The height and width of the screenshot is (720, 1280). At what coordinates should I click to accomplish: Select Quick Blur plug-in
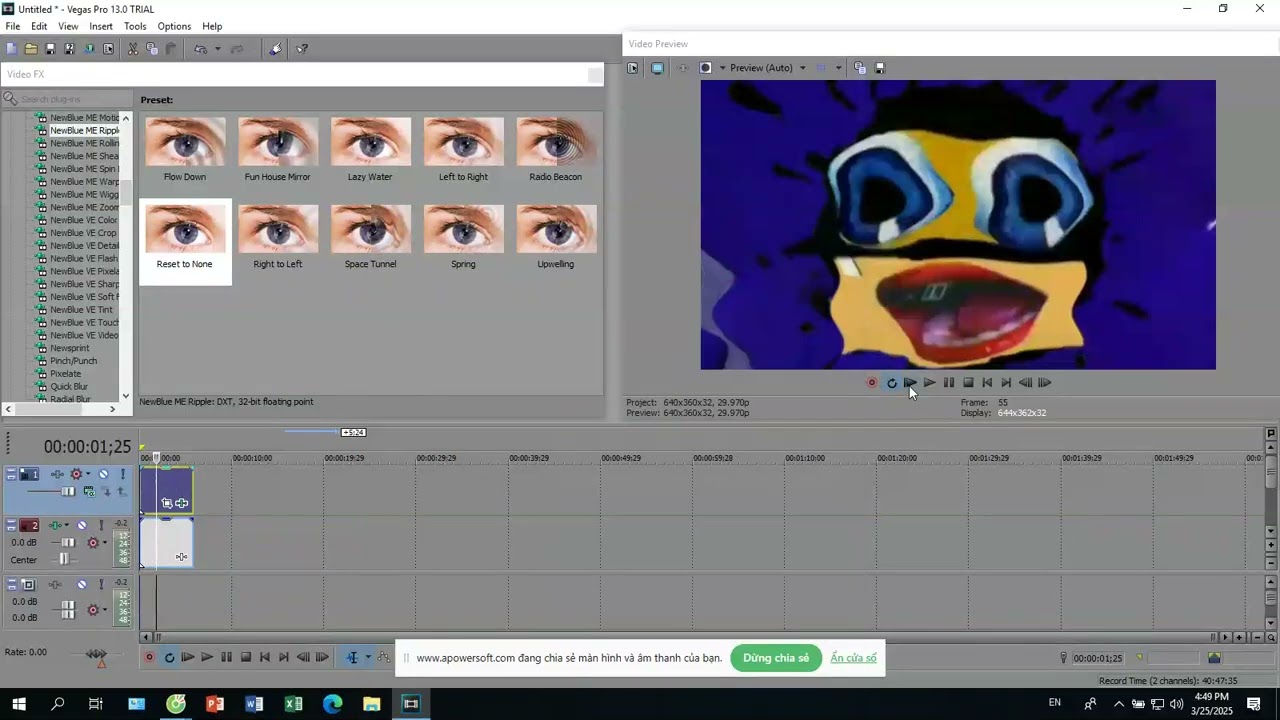coord(69,387)
